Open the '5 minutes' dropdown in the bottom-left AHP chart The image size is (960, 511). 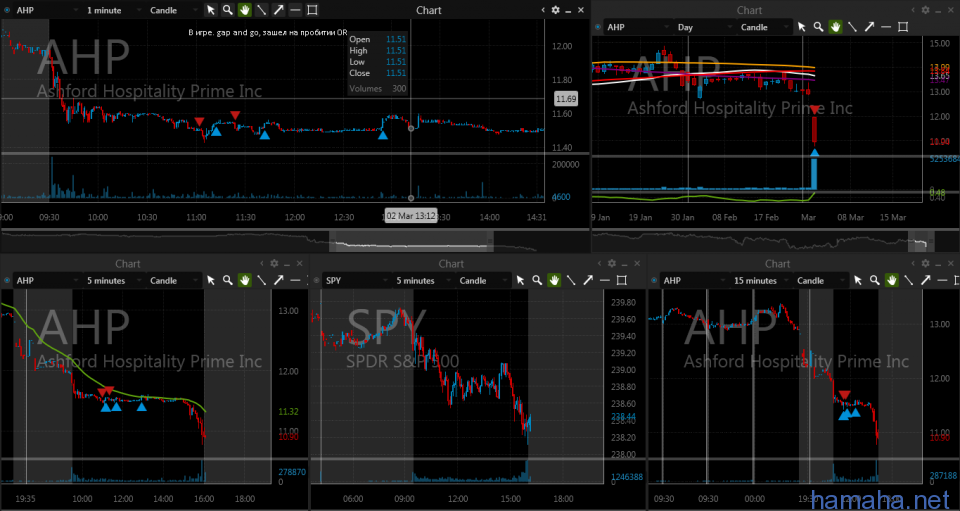[x=113, y=280]
